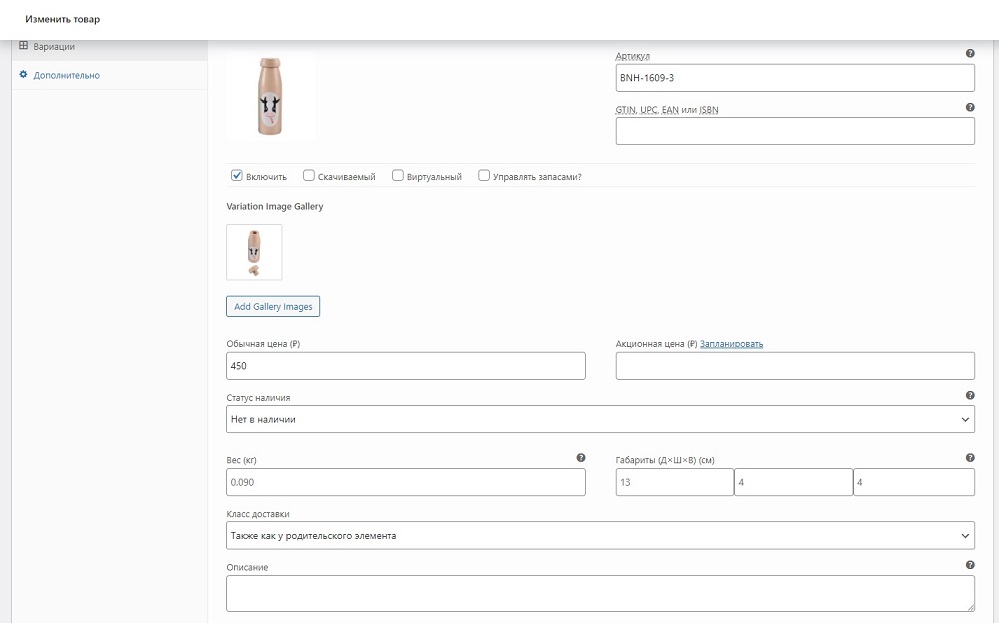Enable the Скачиваемый checkbox
Image resolution: width=999 pixels, height=623 pixels.
click(308, 175)
